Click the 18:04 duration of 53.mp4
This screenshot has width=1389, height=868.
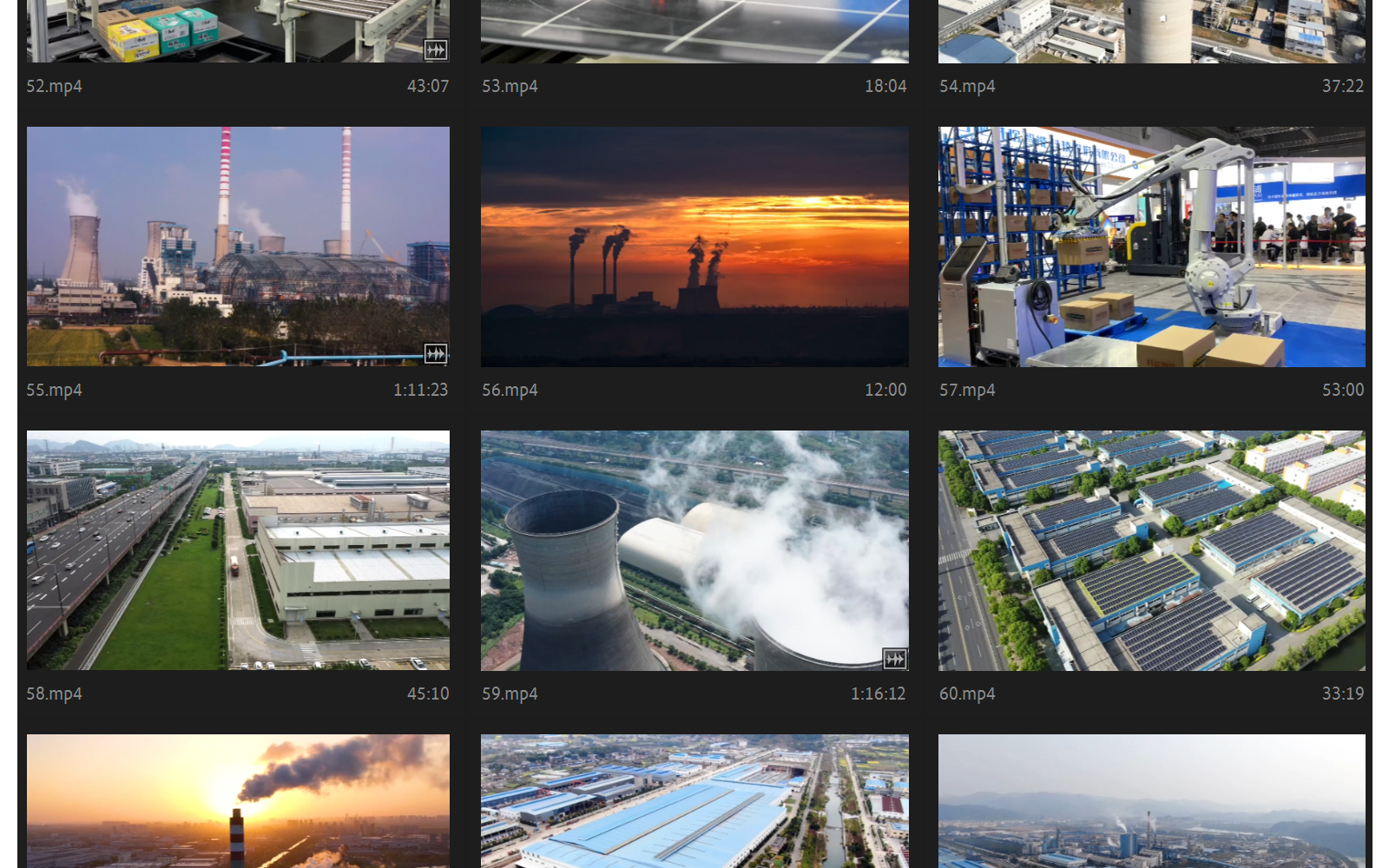pyautogui.click(x=885, y=86)
